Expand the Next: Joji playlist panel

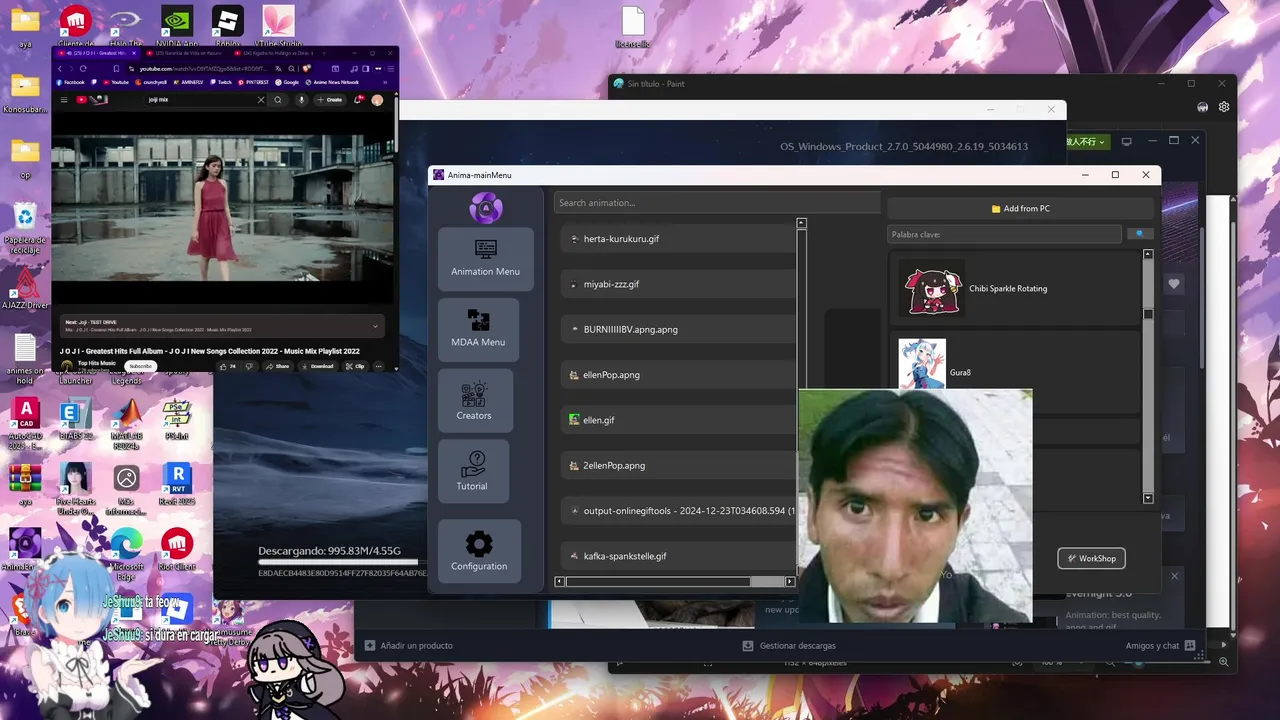pos(376,326)
